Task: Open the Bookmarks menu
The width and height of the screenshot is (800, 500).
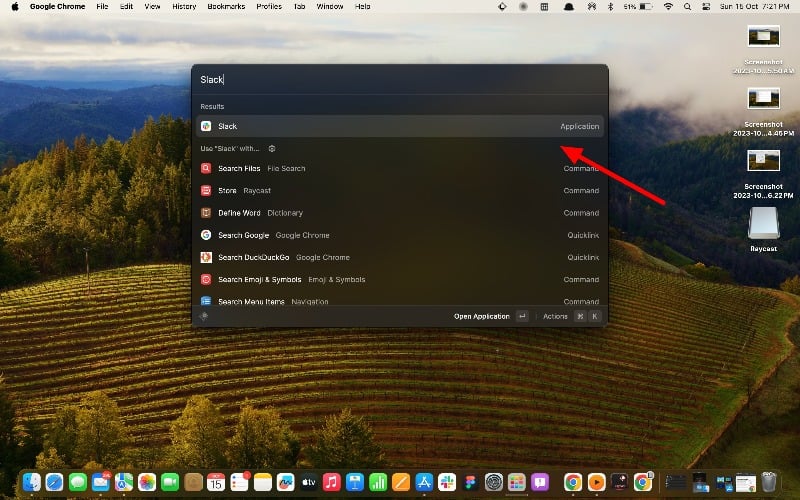Action: tap(227, 6)
